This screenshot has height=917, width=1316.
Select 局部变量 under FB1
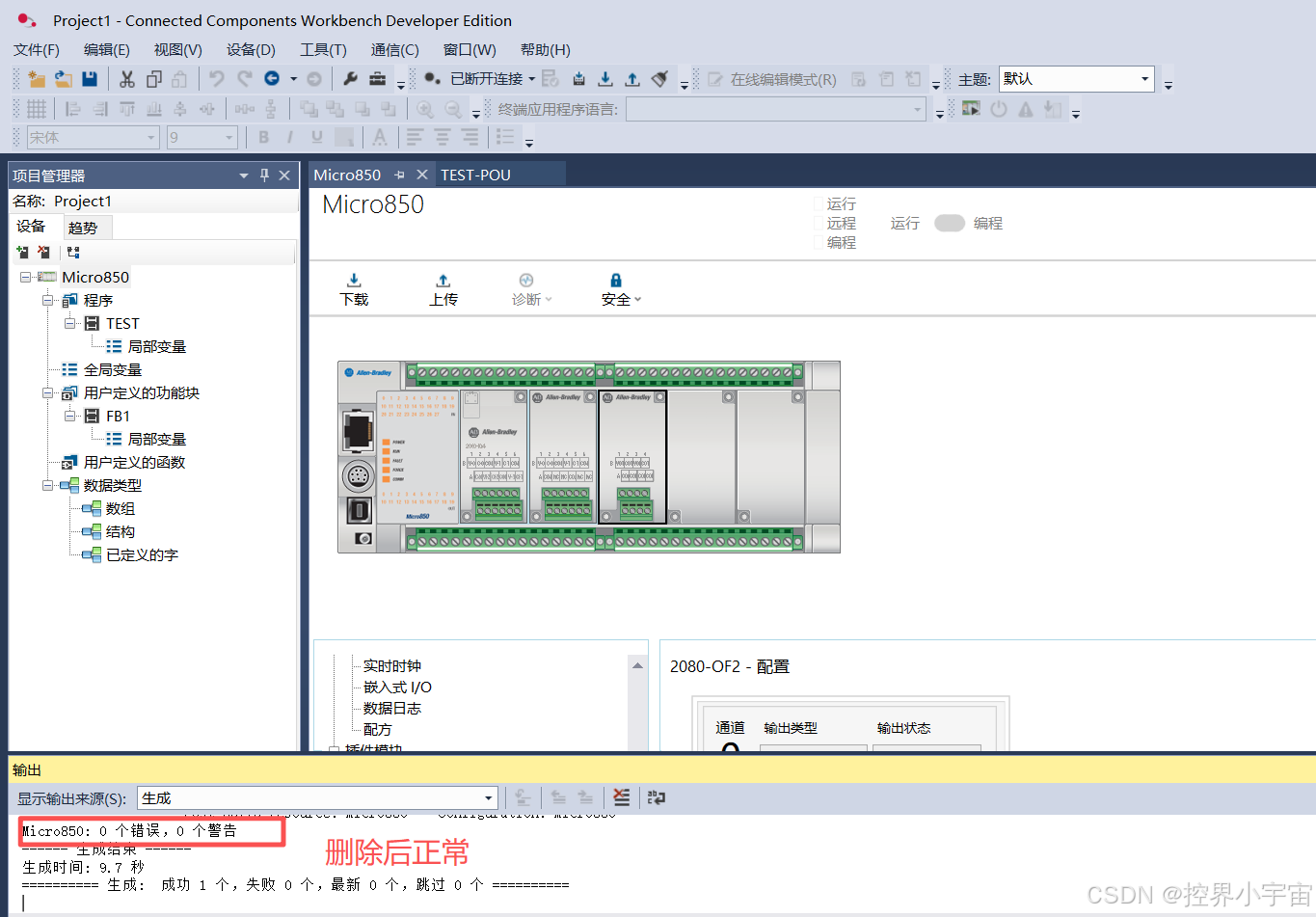[157, 439]
